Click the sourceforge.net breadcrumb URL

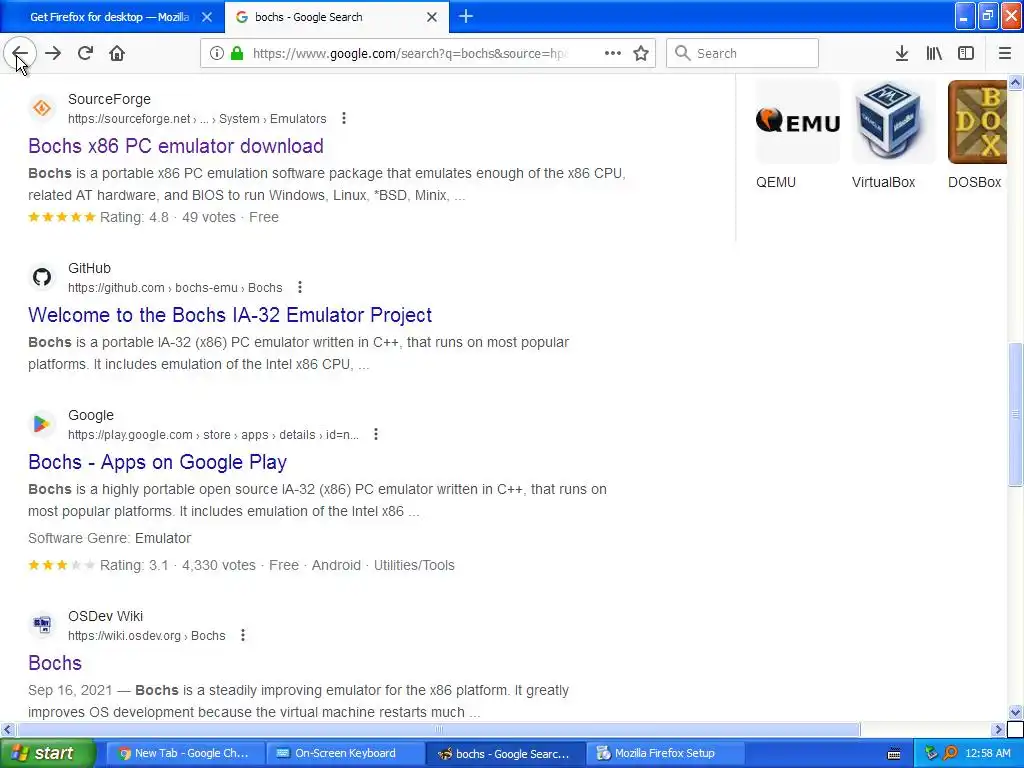click(197, 119)
